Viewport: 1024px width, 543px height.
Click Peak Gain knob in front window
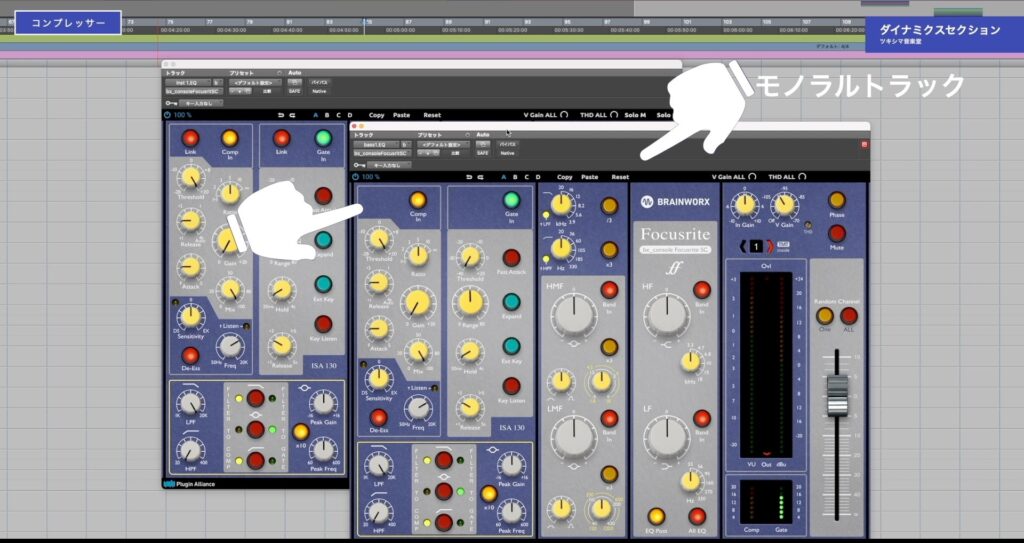click(511, 464)
